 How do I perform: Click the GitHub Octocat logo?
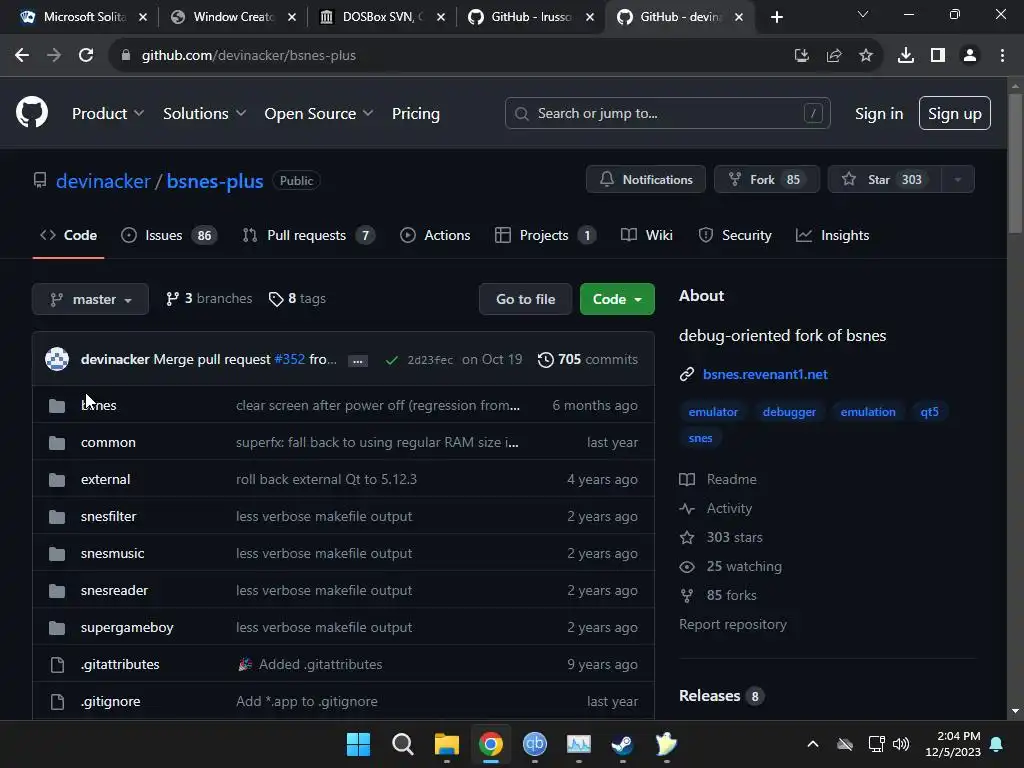tap(31, 112)
